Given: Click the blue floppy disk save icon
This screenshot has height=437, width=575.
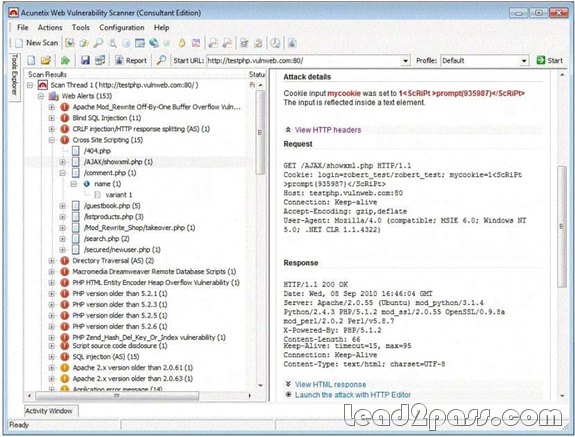Looking at the screenshot, I should coord(85,60).
